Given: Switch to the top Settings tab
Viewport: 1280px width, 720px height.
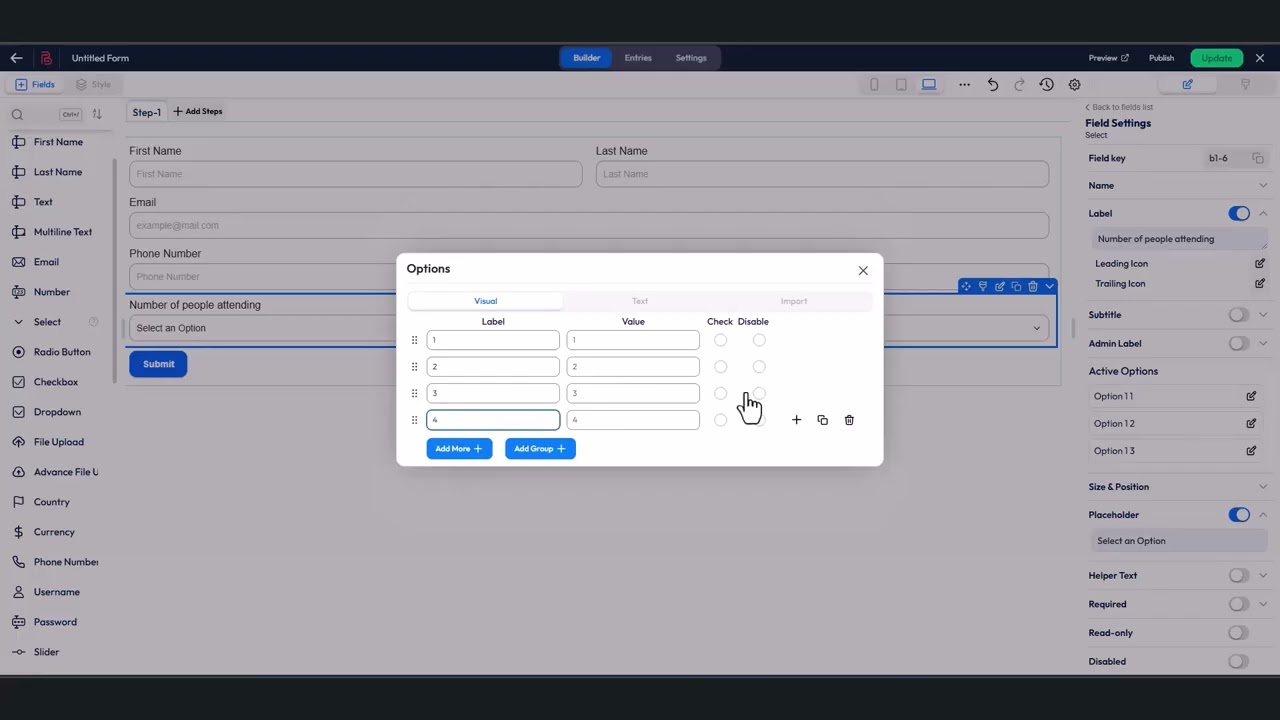Looking at the screenshot, I should coord(691,58).
